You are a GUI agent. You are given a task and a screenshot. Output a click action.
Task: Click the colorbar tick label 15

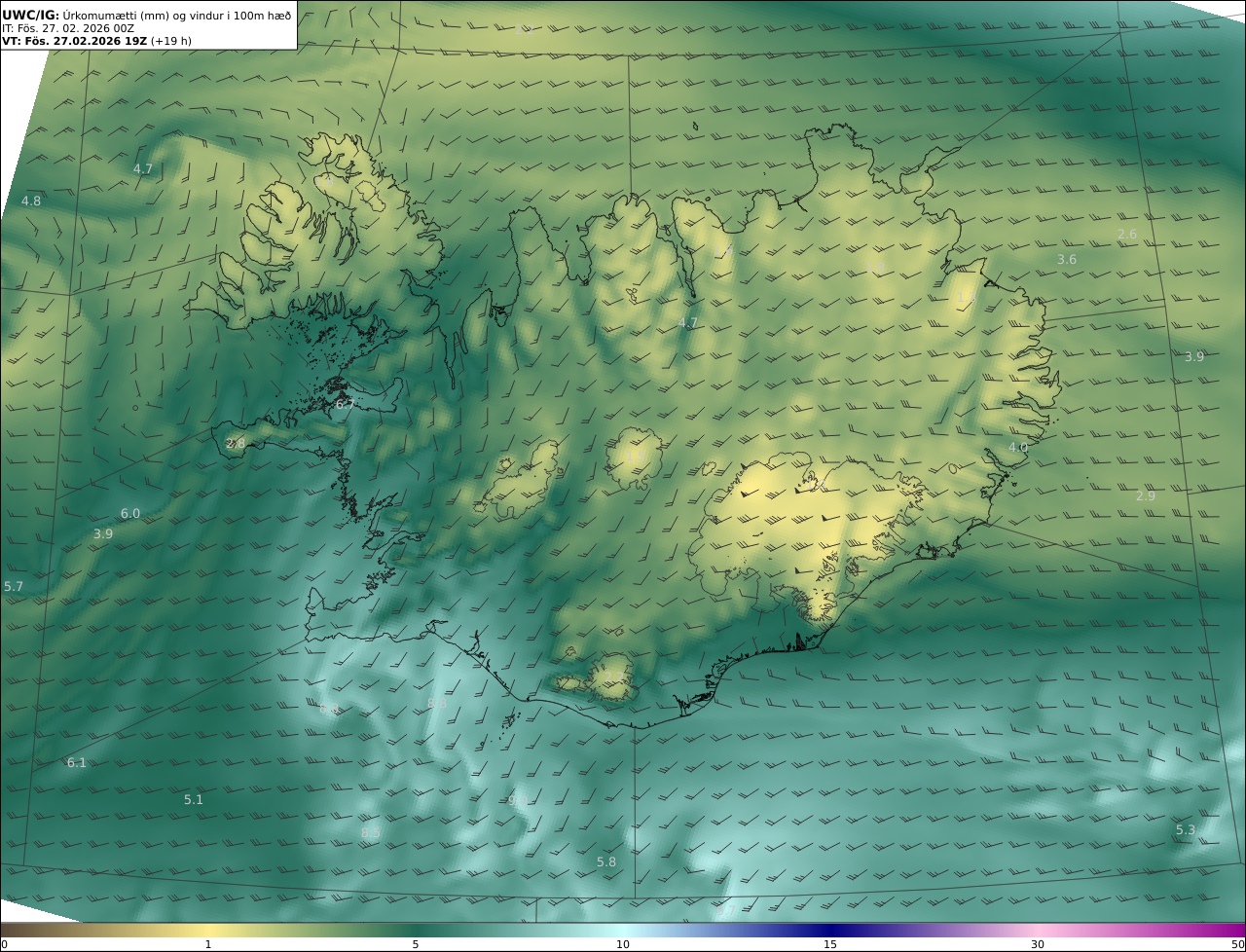click(x=830, y=944)
